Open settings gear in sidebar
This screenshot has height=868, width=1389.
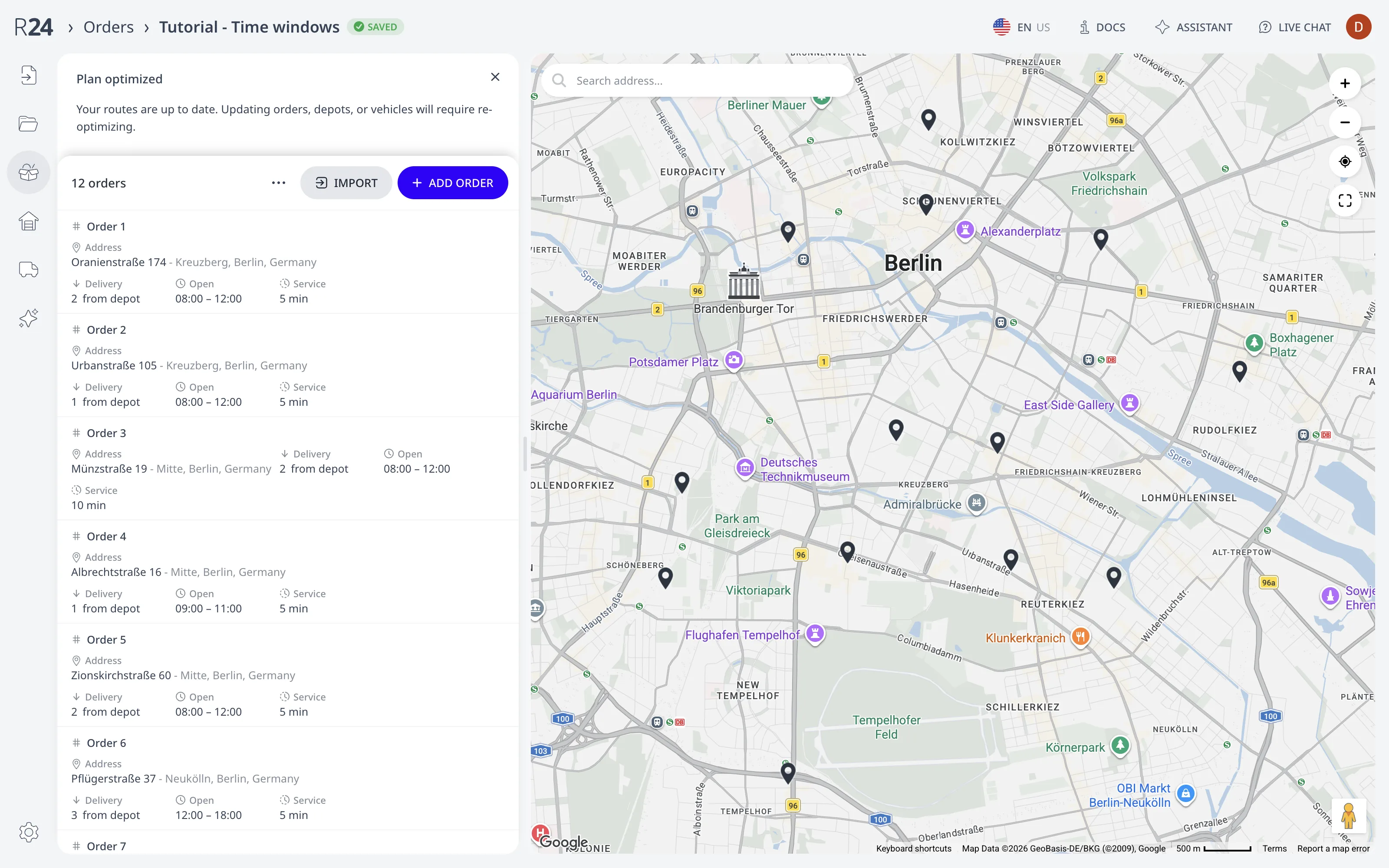click(x=28, y=832)
